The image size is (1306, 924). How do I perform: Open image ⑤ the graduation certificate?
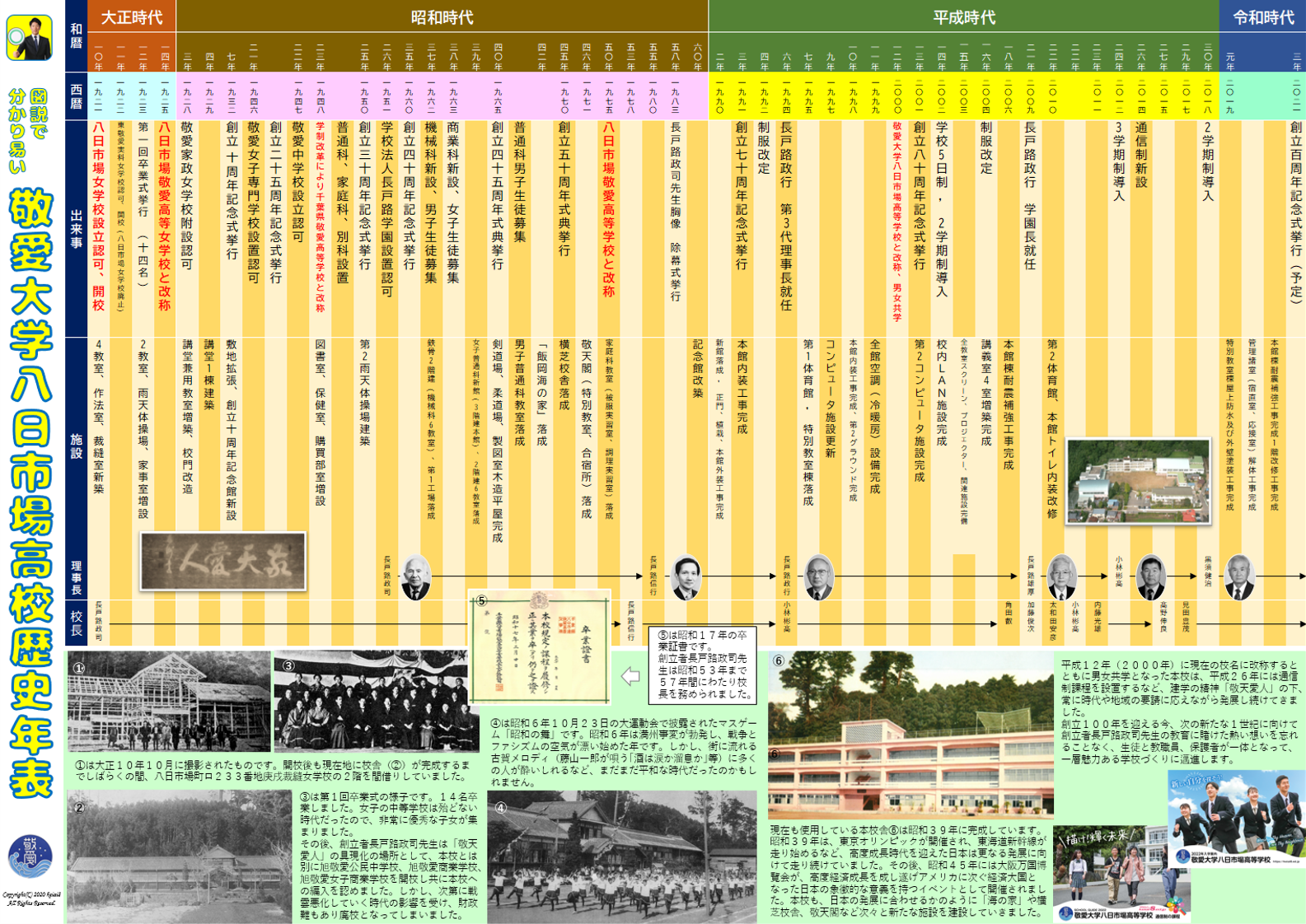[x=541, y=646]
